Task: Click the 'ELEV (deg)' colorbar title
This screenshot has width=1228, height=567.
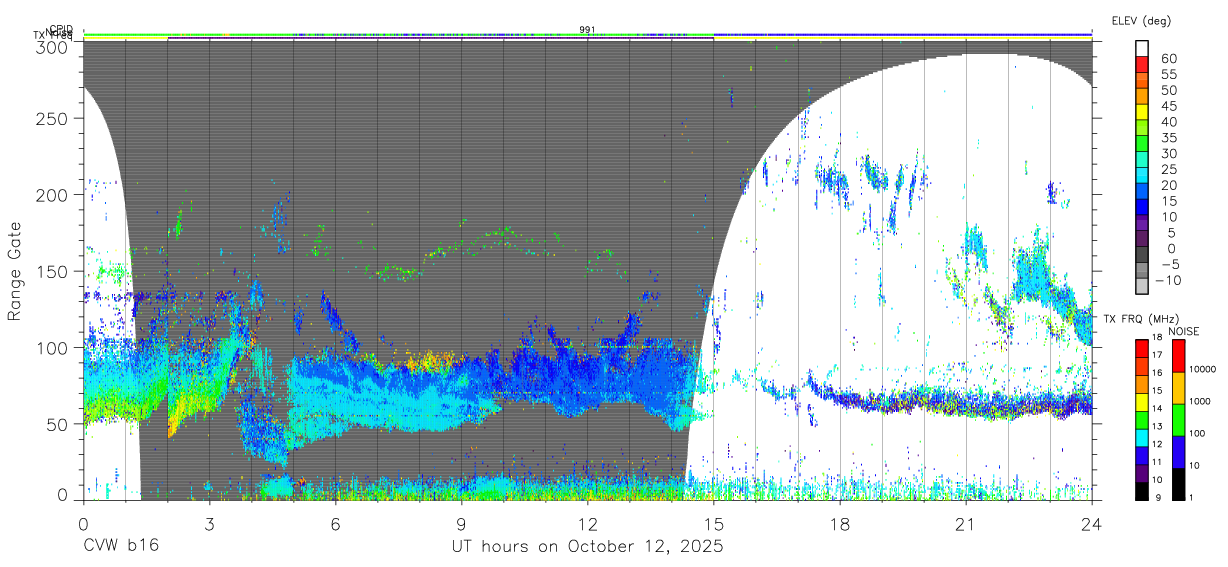Action: (x=1142, y=20)
